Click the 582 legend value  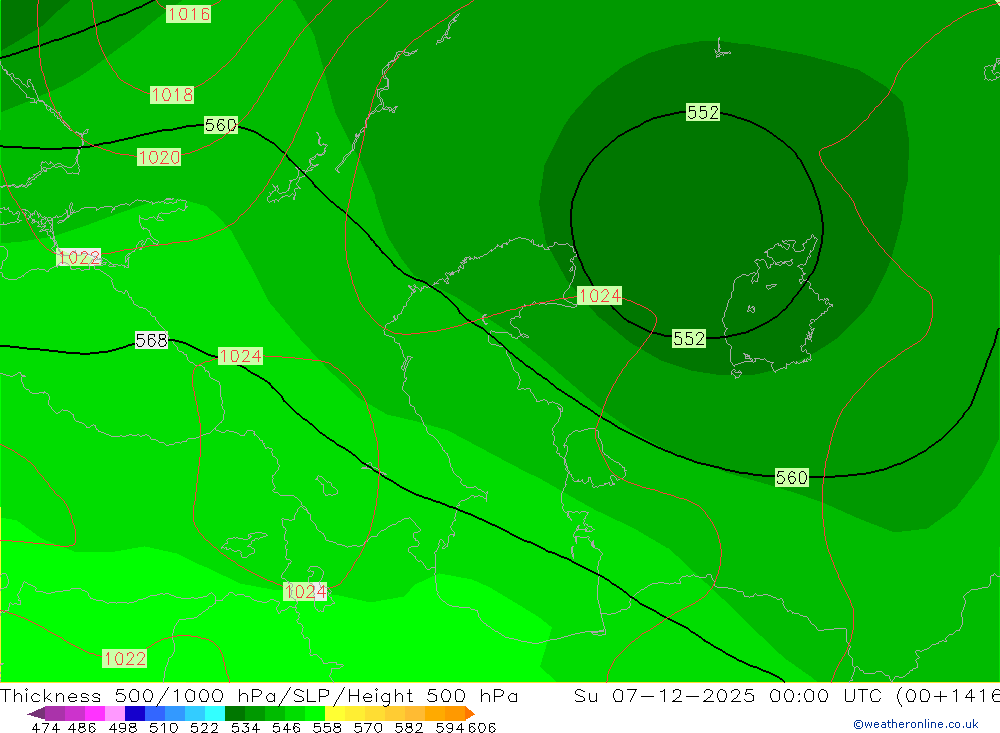click(x=409, y=727)
